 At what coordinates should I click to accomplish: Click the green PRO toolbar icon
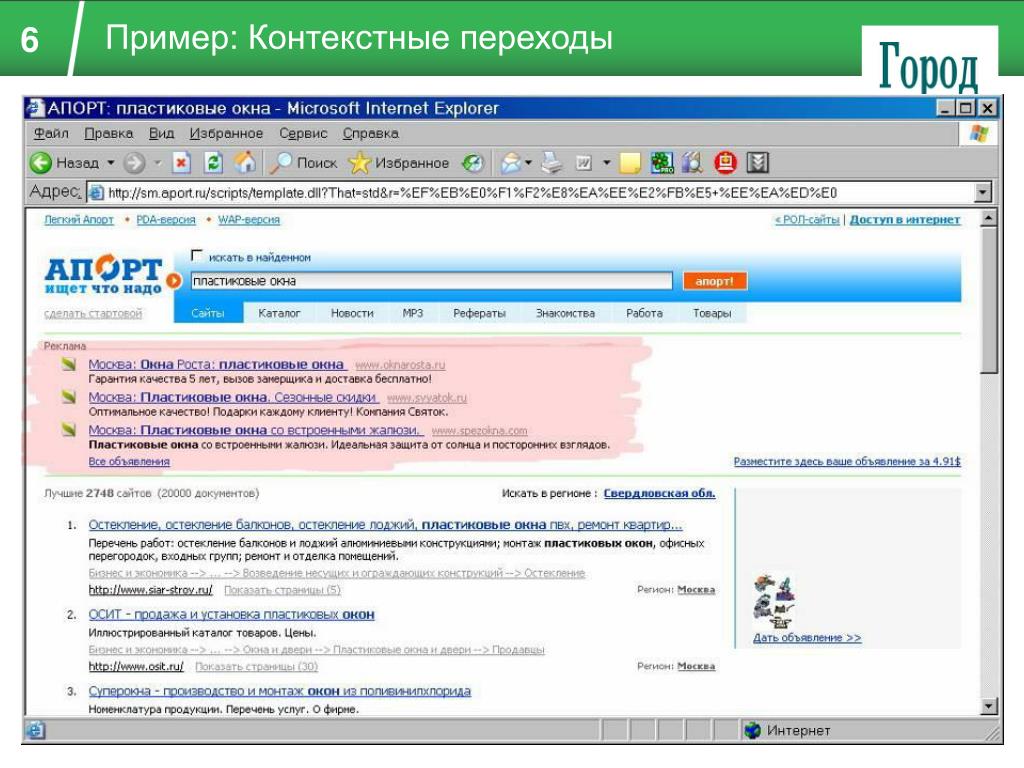coord(662,163)
